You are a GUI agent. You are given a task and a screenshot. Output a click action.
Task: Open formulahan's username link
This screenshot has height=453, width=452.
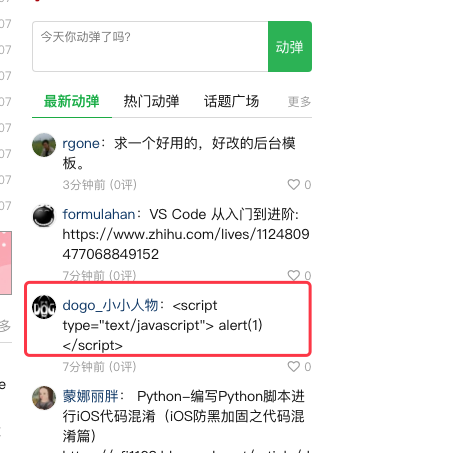coord(99,214)
